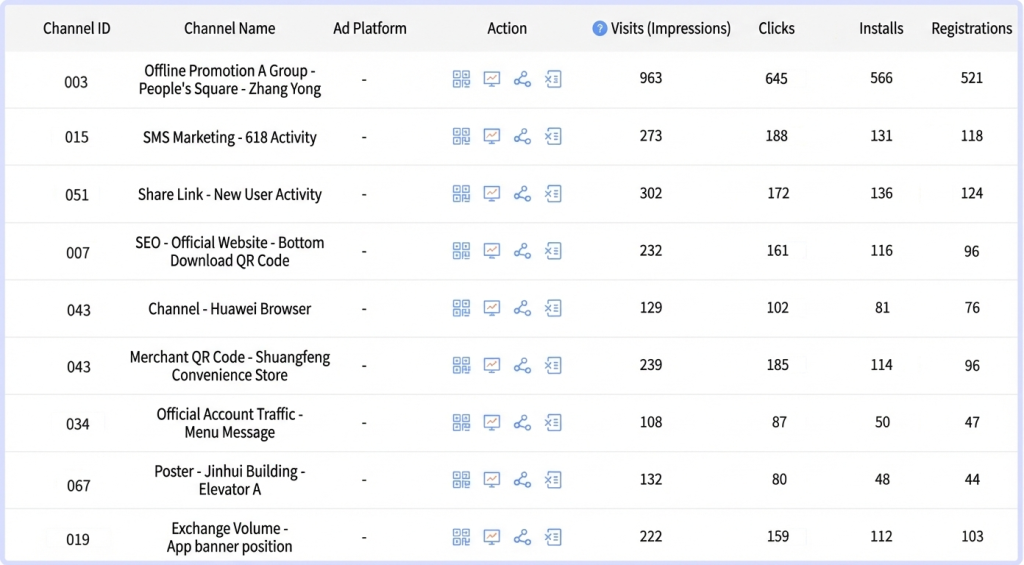Screen dimensions: 1024x565
Task: View statistics chart for Channel - Huawei Browser
Action: click(492, 308)
